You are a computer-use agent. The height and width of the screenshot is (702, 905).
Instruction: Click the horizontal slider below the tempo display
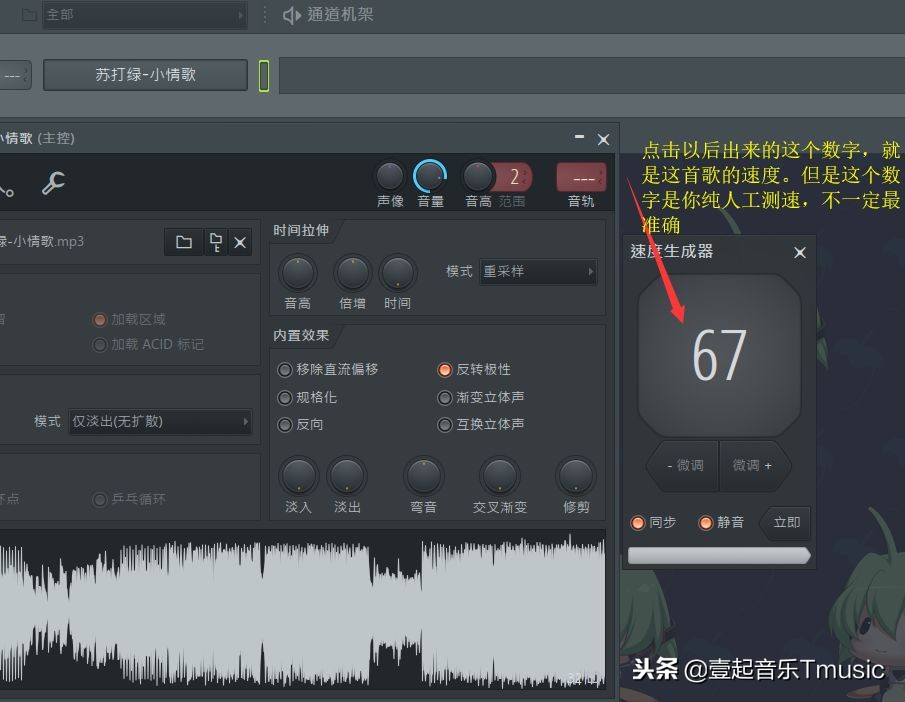[x=718, y=556]
